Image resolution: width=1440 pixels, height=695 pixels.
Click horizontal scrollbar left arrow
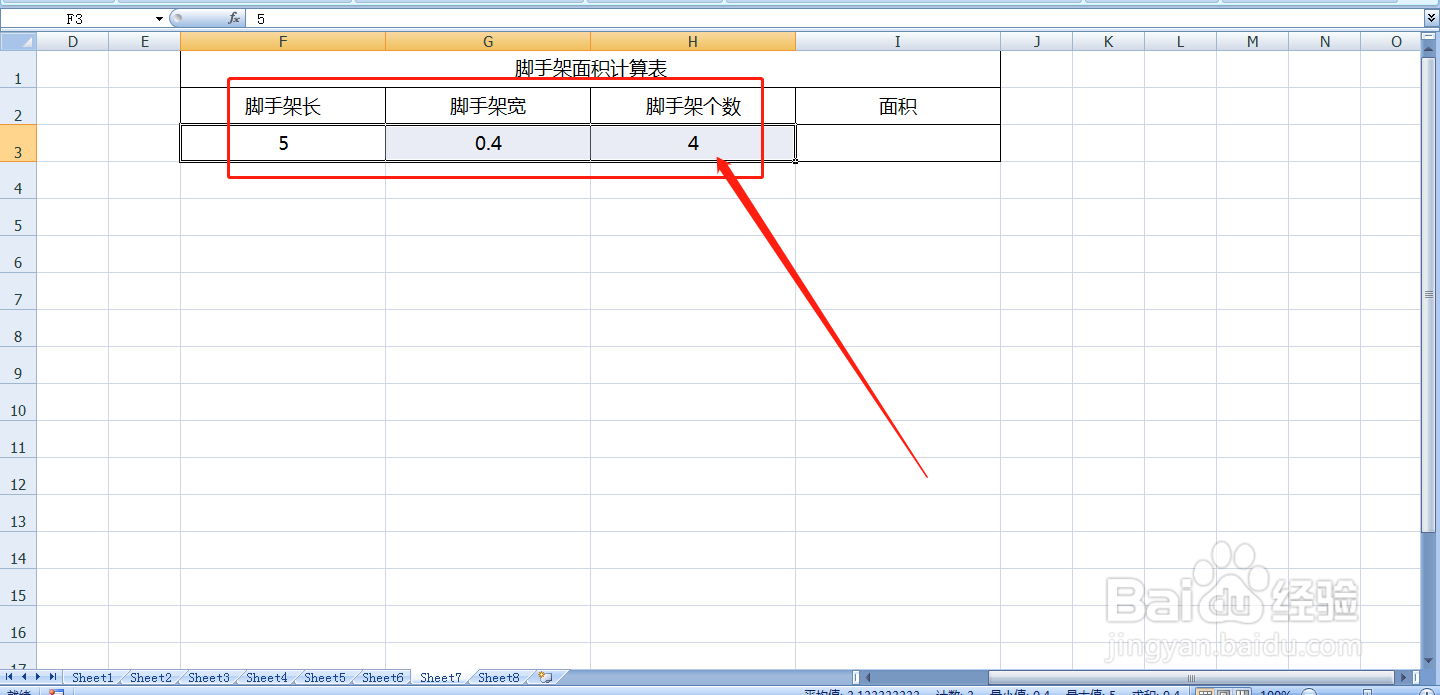(x=867, y=677)
